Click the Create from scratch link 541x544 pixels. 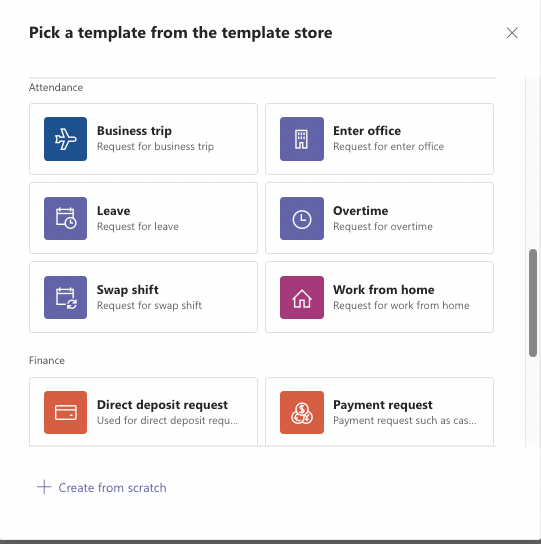[112, 487]
